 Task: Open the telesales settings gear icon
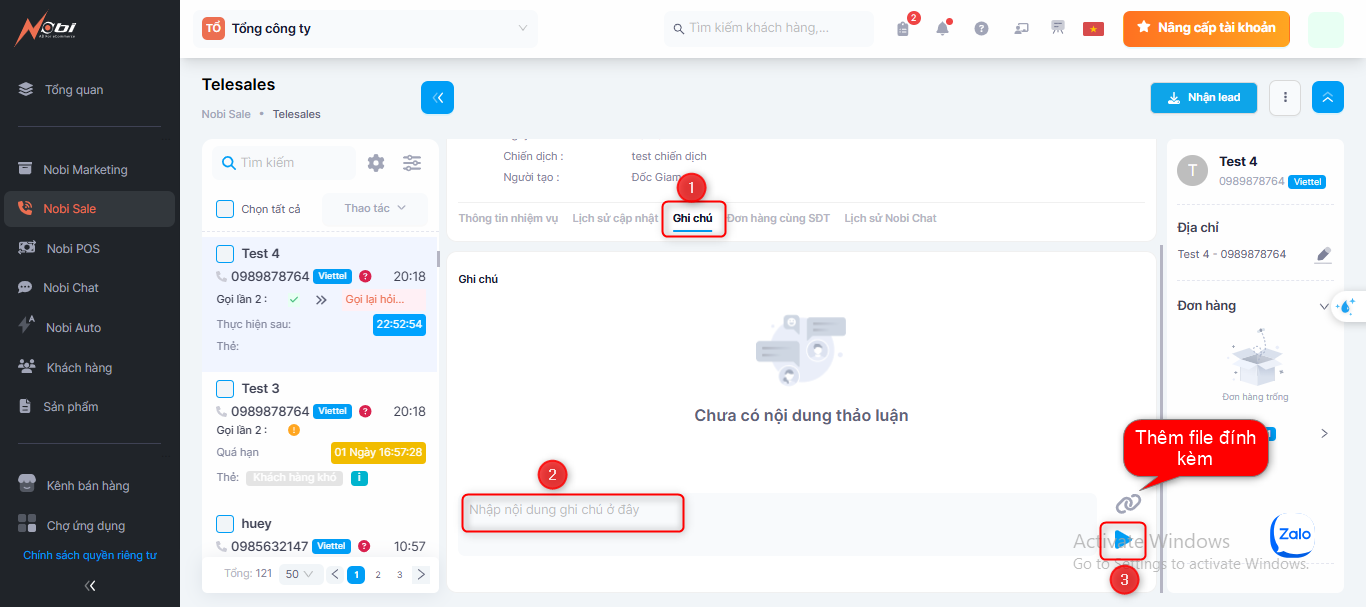click(x=376, y=163)
